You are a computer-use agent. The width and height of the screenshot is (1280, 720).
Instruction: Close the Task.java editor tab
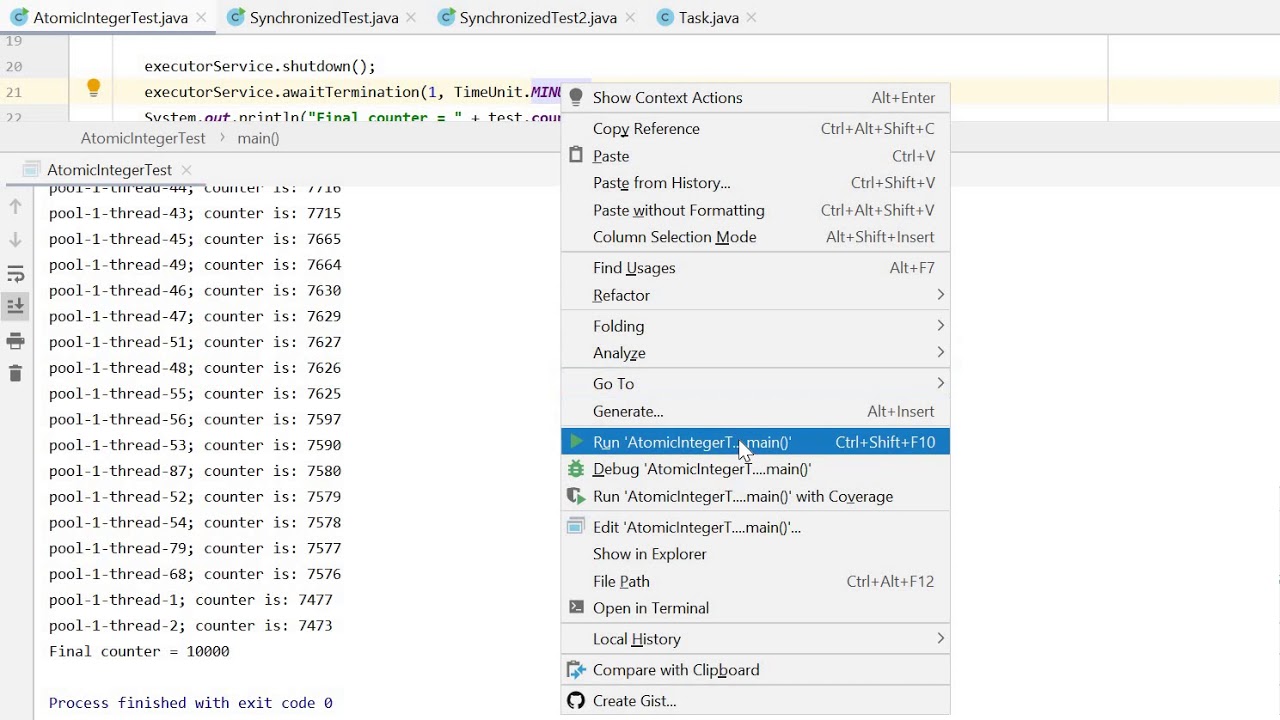tap(751, 18)
